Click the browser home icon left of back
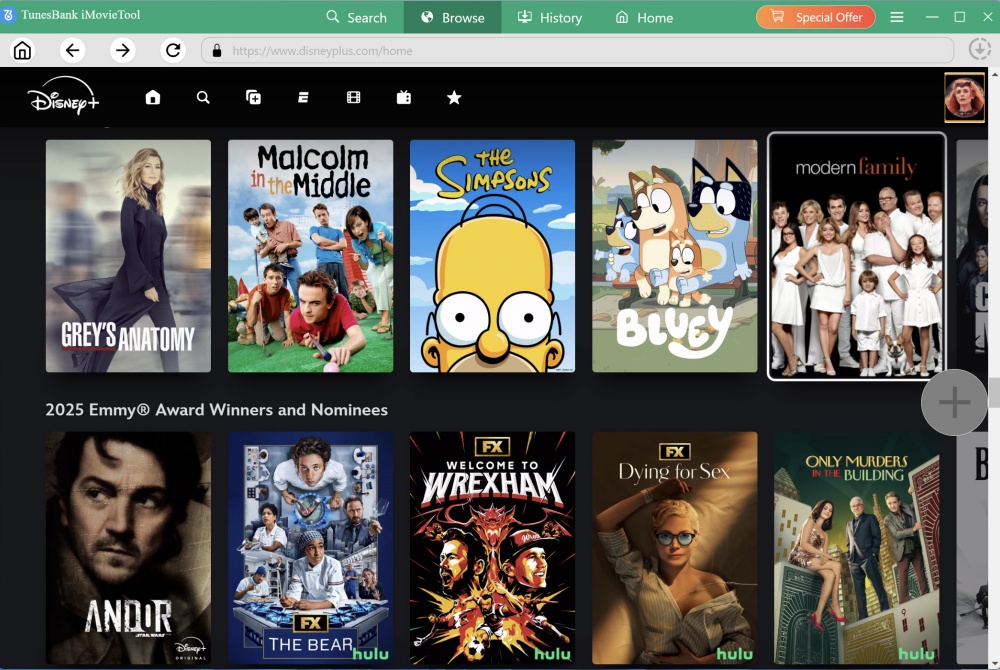 point(22,51)
